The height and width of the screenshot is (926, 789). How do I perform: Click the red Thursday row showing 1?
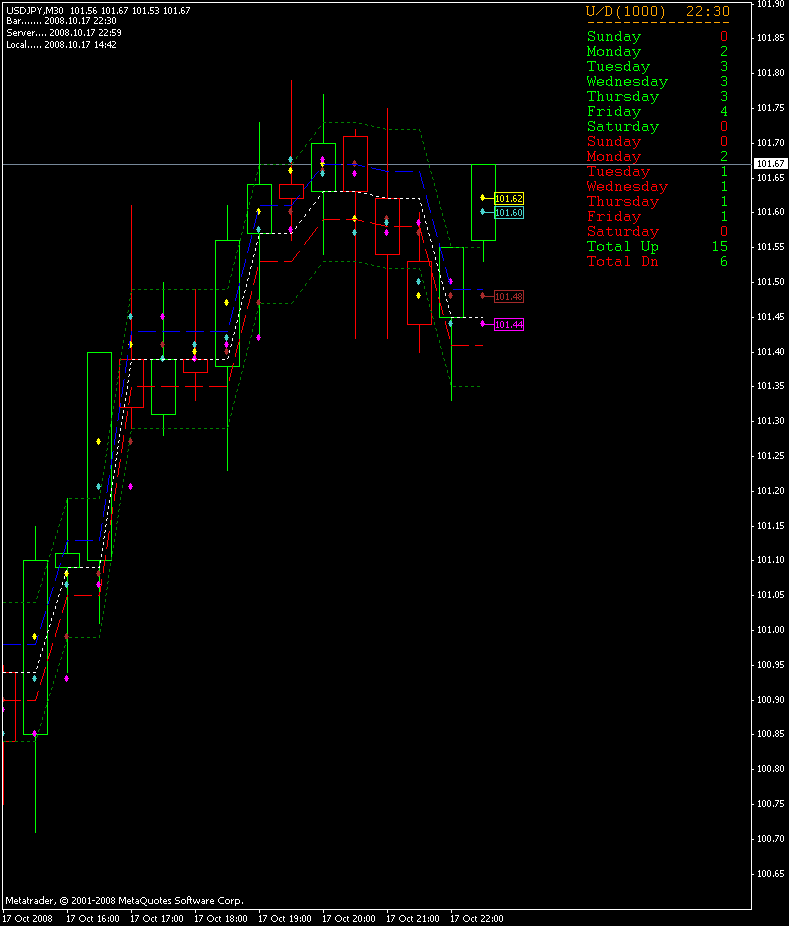(x=657, y=201)
